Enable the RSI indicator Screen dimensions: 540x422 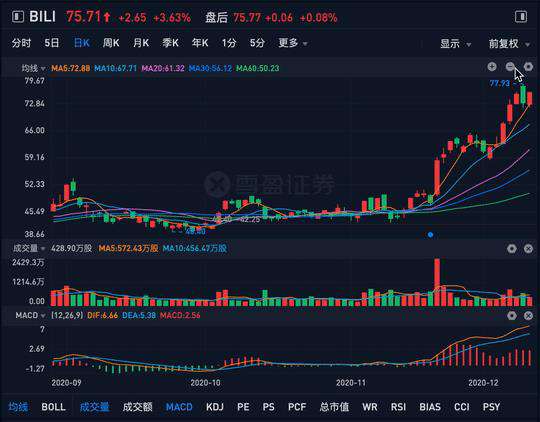(x=398, y=407)
